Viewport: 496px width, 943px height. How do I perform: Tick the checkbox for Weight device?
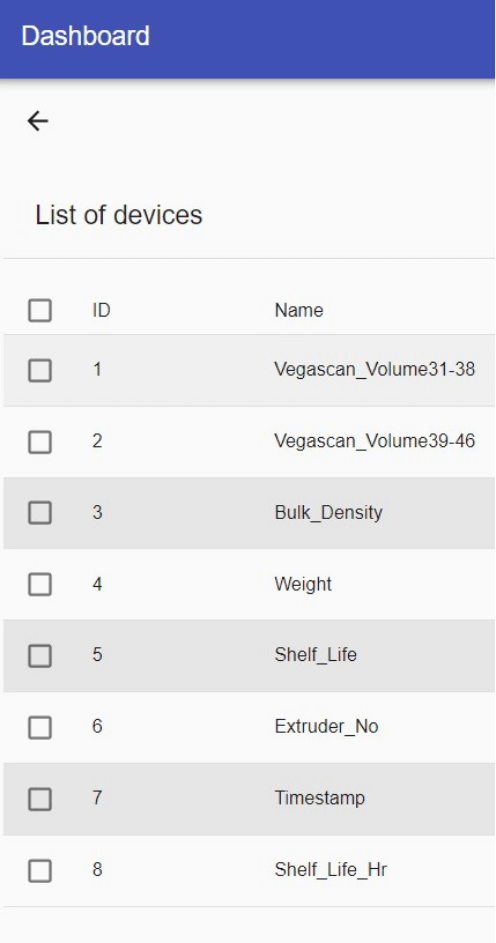pos(40,585)
